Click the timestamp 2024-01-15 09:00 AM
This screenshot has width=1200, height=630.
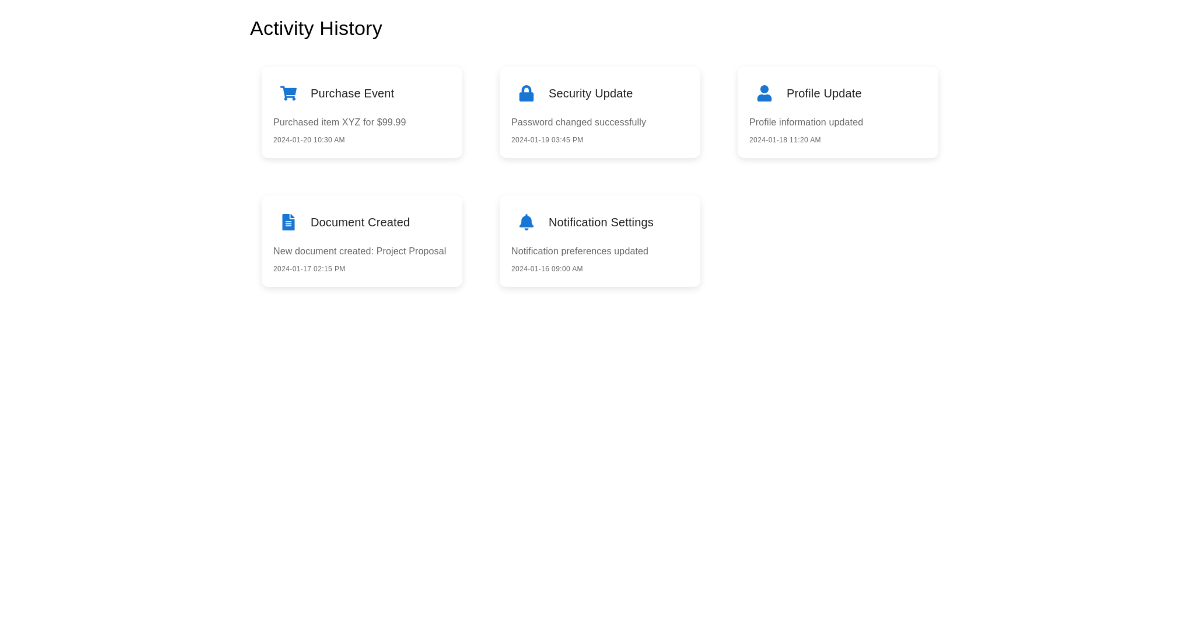pos(546,268)
